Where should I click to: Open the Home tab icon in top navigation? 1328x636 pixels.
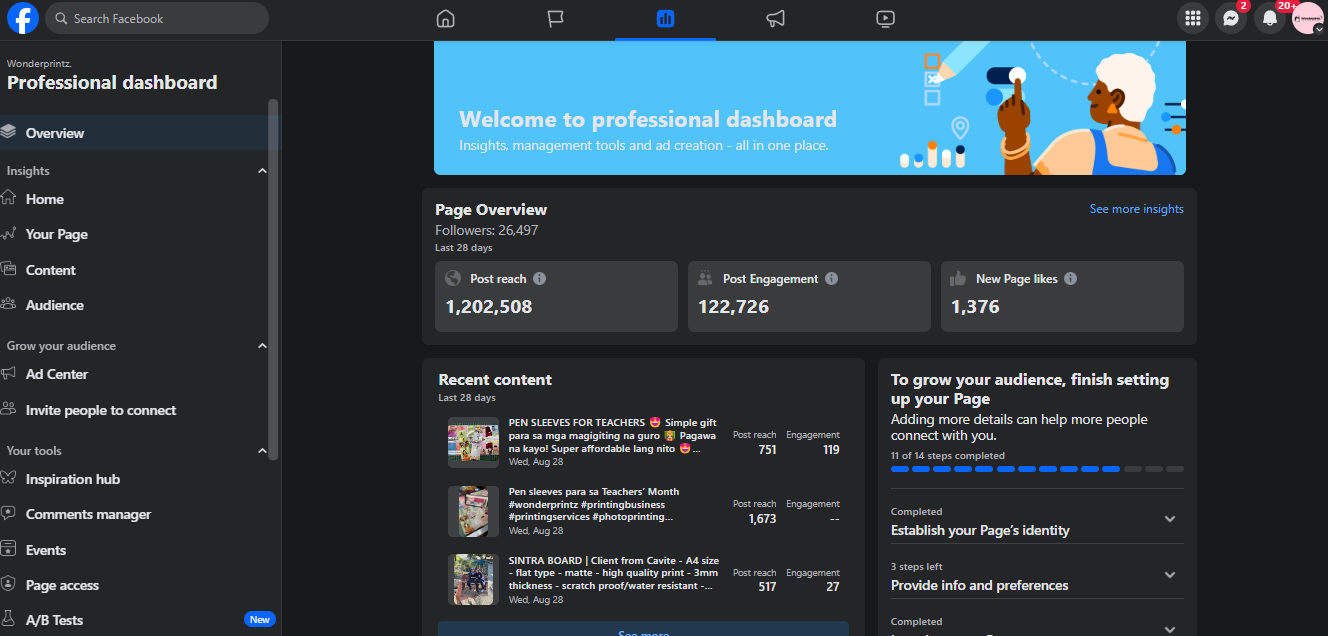(446, 18)
